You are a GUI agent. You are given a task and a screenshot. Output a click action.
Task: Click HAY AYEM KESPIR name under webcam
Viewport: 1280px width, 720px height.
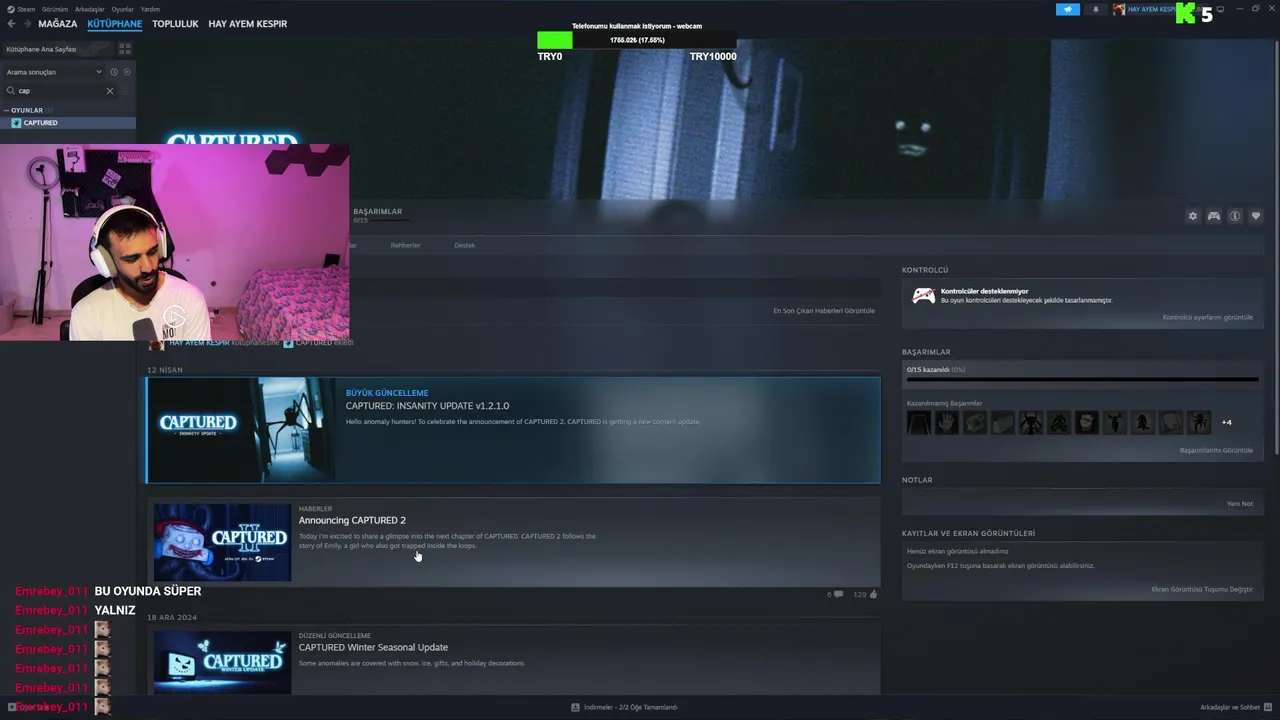pyautogui.click(x=199, y=343)
